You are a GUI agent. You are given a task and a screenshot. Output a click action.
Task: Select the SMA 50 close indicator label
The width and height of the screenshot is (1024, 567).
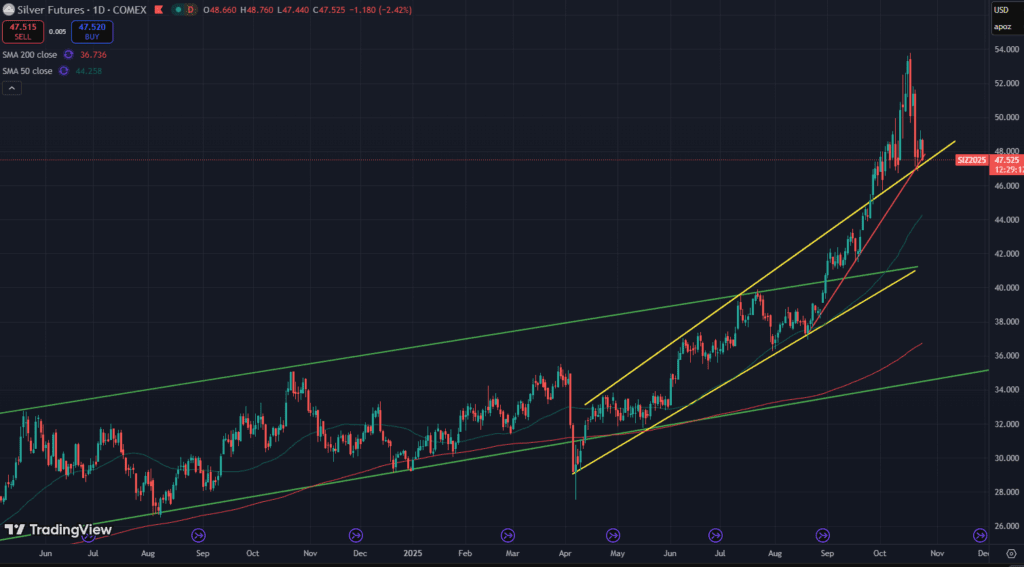[27, 71]
